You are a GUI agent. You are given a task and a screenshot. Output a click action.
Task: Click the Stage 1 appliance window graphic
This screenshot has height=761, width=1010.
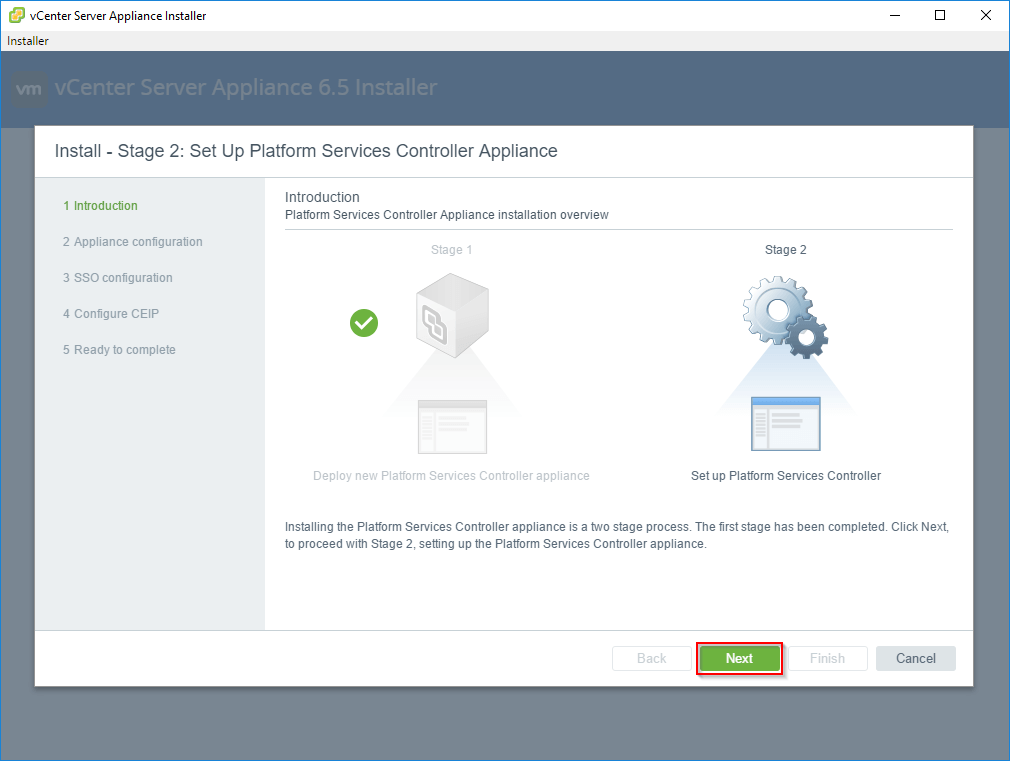[452, 426]
